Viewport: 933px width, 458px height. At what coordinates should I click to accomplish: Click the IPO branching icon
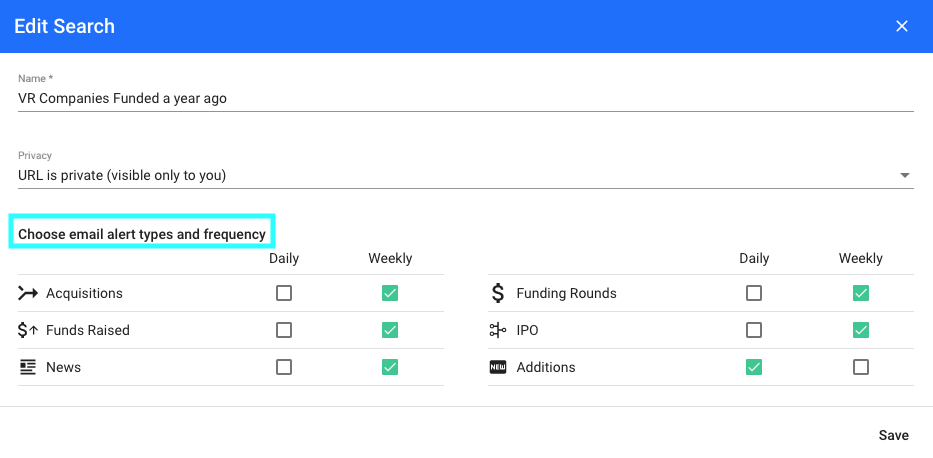497,330
